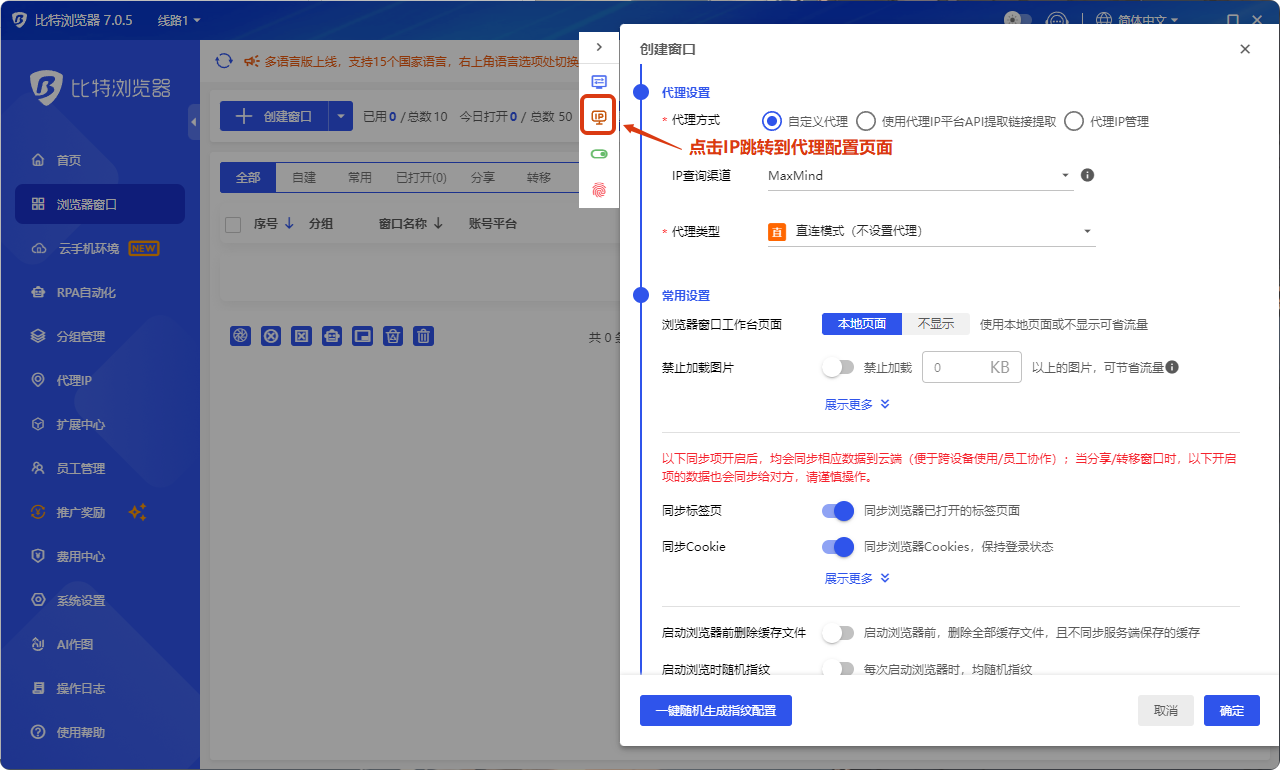Screen dimensions: 1280x770
Task: Click the blue window info icon in side strip
Action: pos(599,82)
